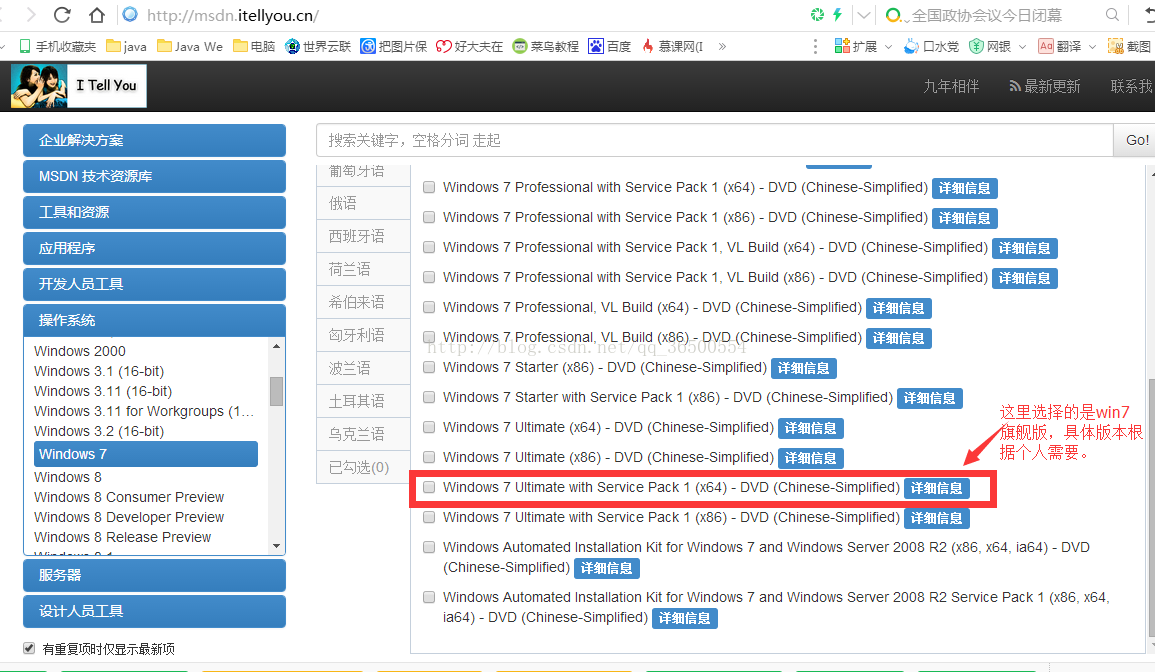This screenshot has height=672, width=1155.
Task: Open the address bar dropdown arrow
Action: click(x=864, y=15)
